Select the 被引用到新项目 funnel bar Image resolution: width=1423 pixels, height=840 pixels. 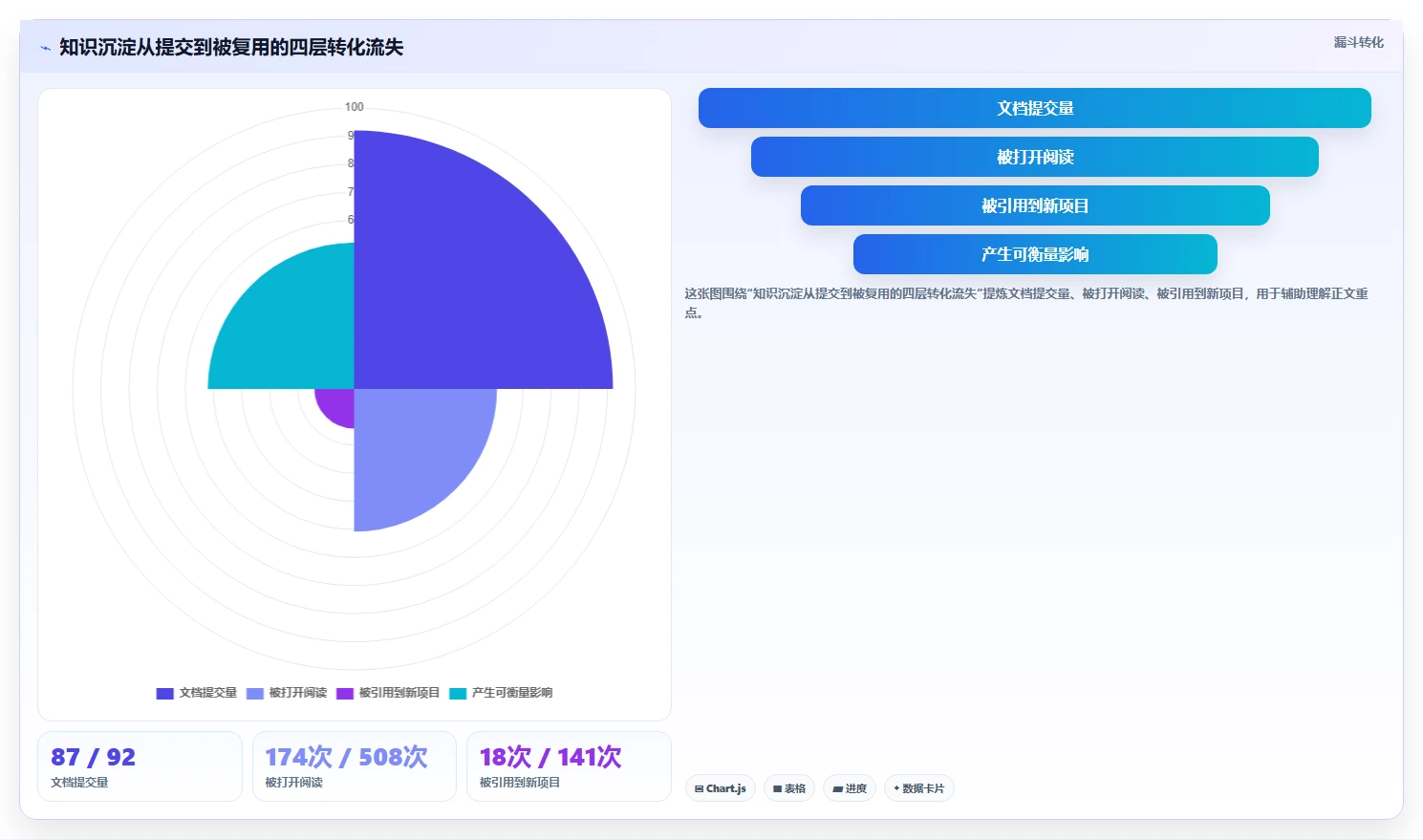[1035, 205]
